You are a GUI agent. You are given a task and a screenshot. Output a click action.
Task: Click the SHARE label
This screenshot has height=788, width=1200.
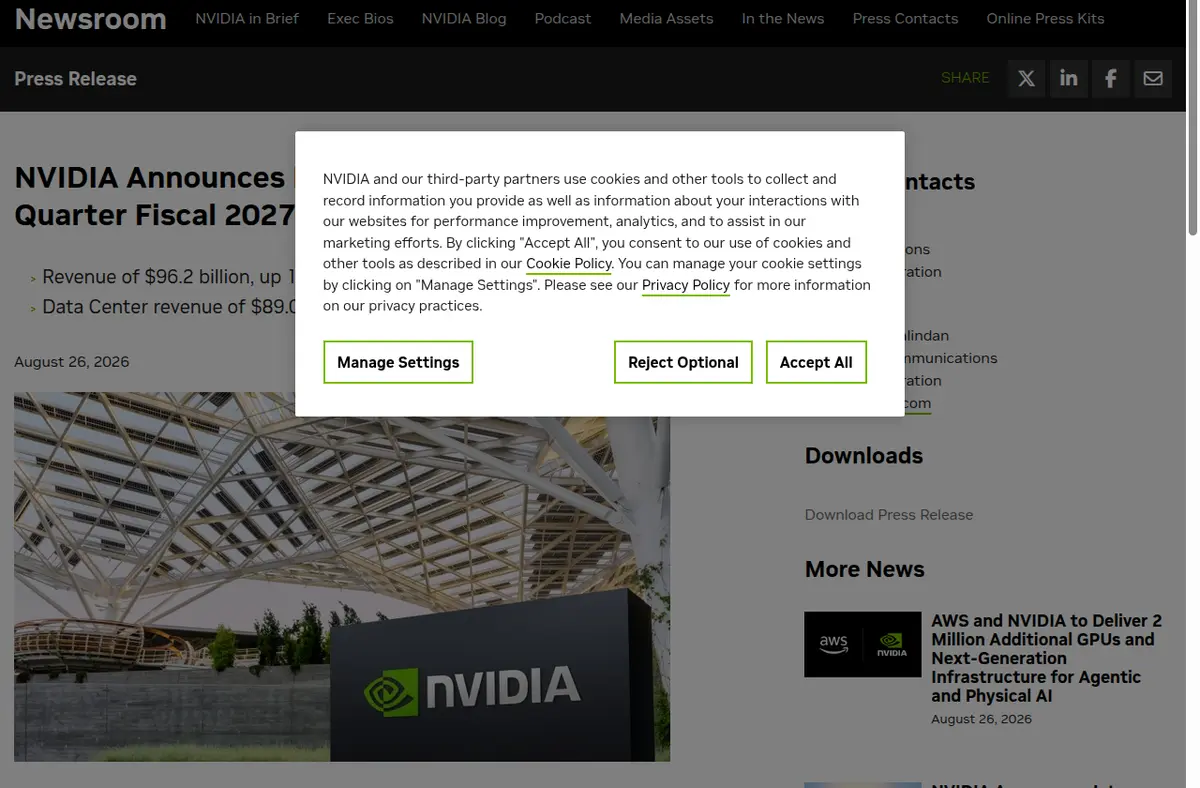(x=965, y=78)
